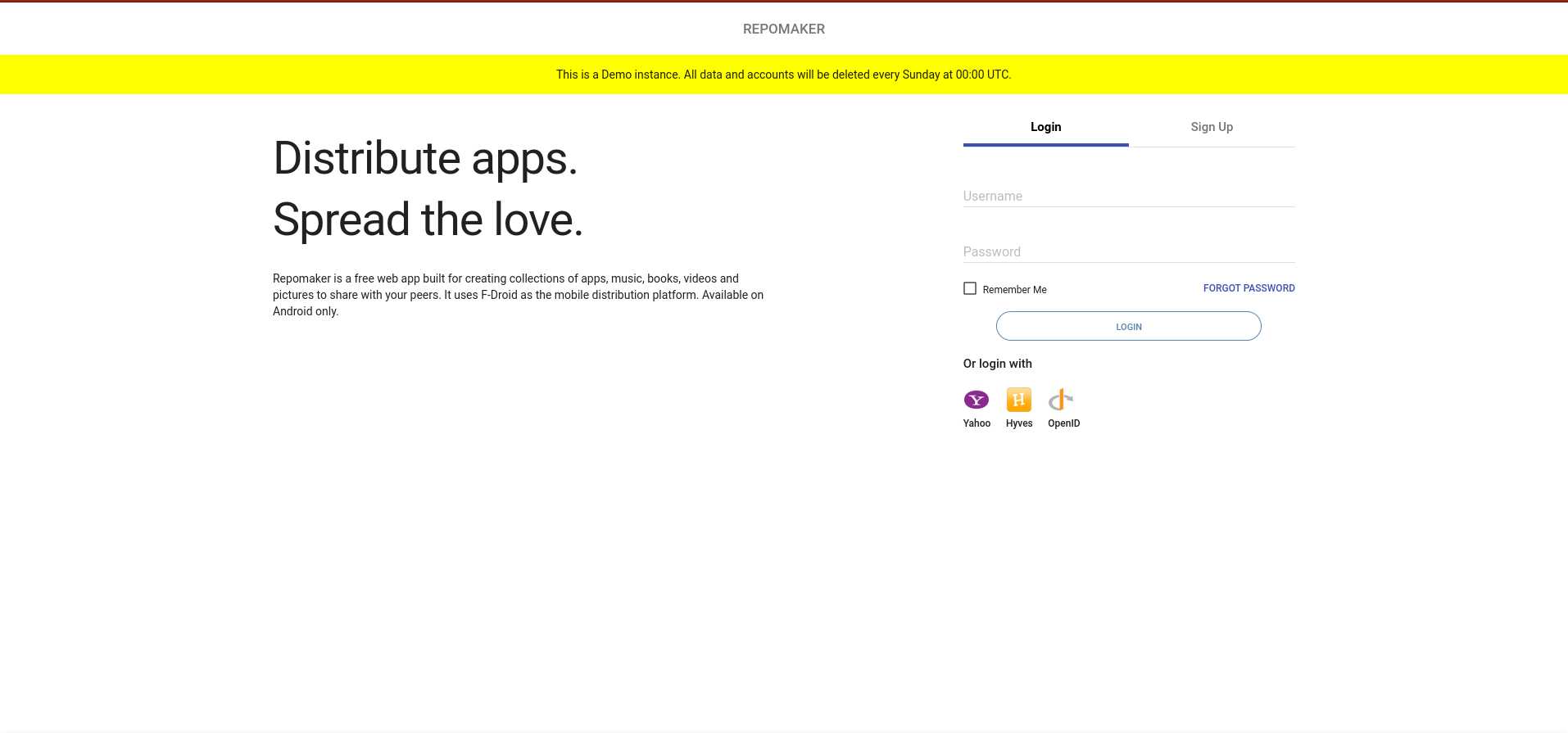Image resolution: width=1568 pixels, height=733 pixels.
Task: Switch to the Login tab
Action: click(1045, 127)
